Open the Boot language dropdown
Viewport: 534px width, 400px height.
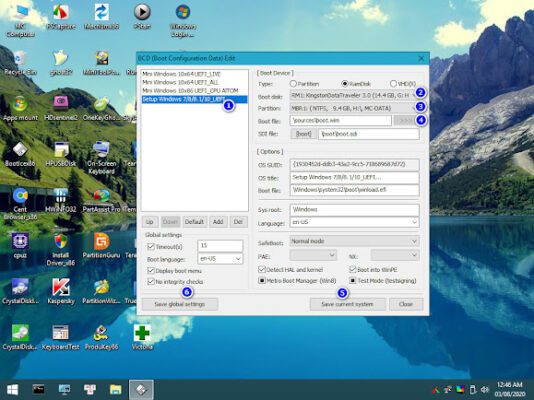(220, 259)
